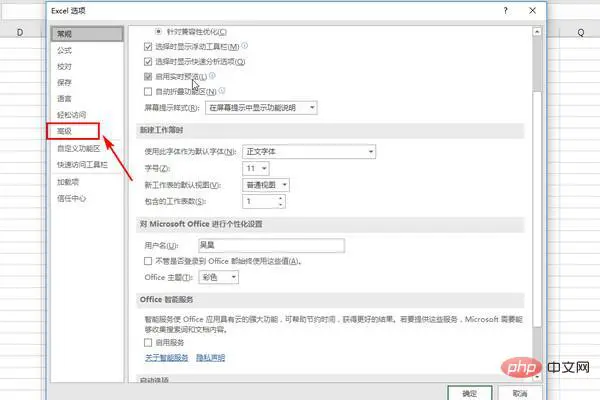Select 针对兼容性优化 radio button
Viewport: 600px width, 400px height.
pyautogui.click(x=158, y=31)
